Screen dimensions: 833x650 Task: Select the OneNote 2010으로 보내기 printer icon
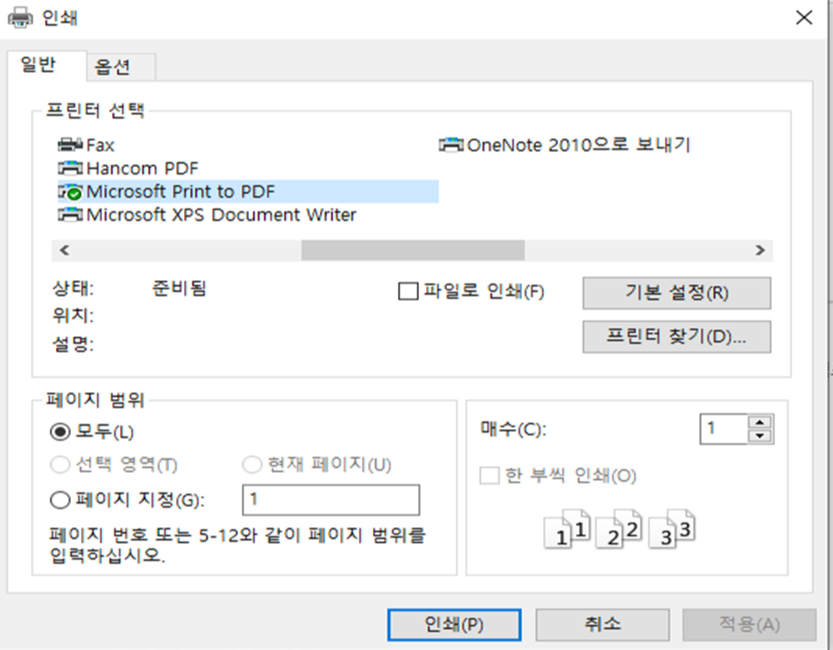pos(451,144)
